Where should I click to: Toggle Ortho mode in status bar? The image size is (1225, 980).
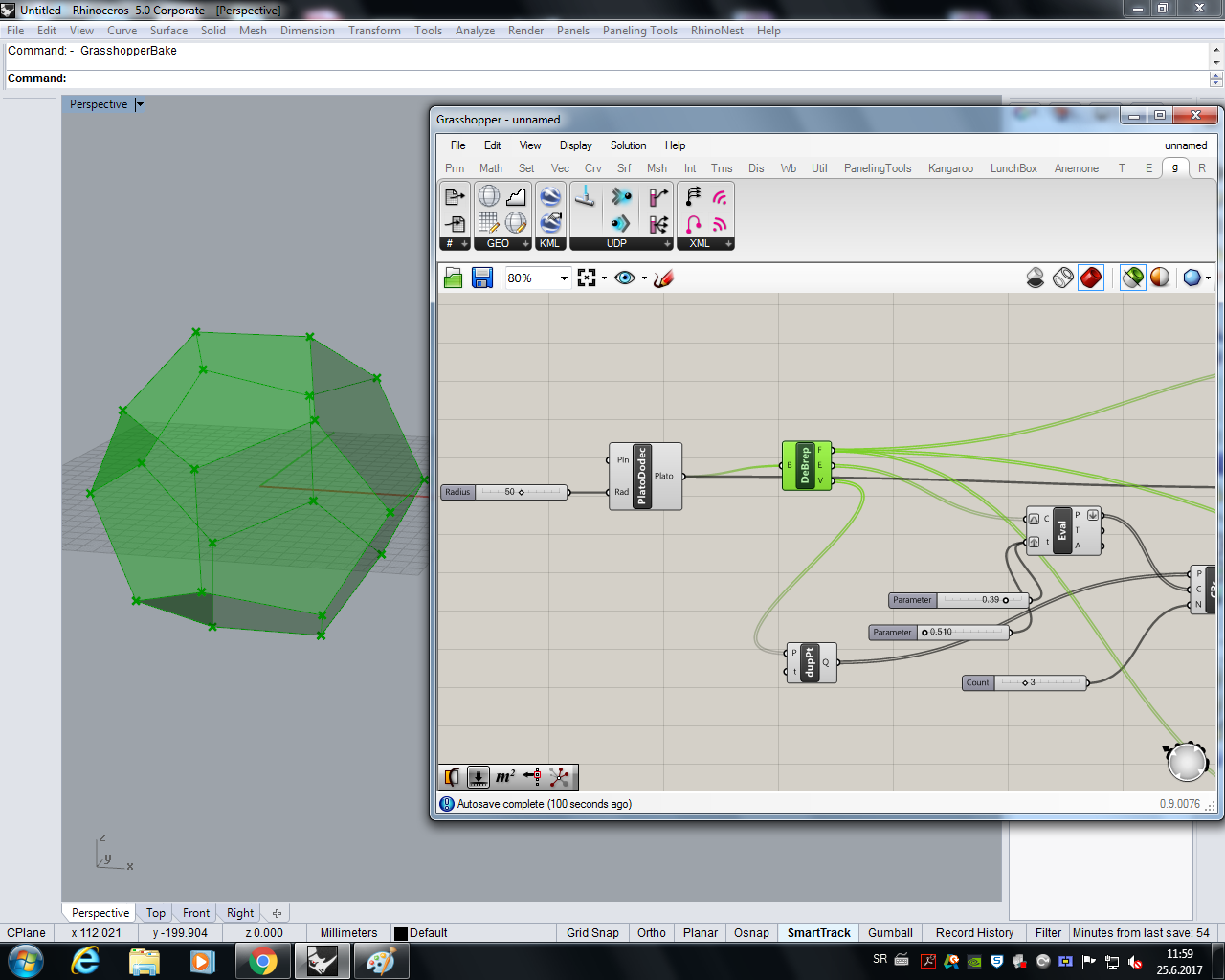point(652,933)
